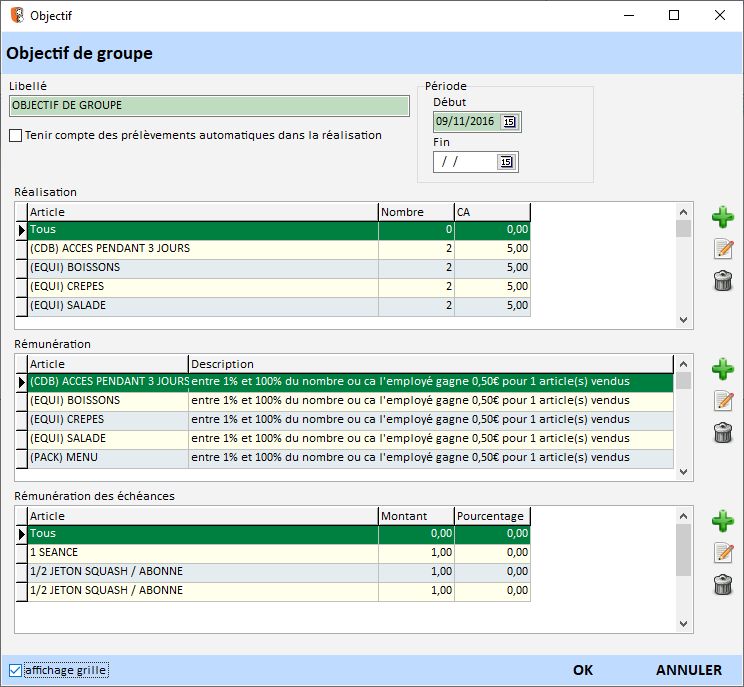Viewport: 744px width, 687px height.
Task: Edit selected Réalisation entry with pencil icon
Action: (x=722, y=249)
